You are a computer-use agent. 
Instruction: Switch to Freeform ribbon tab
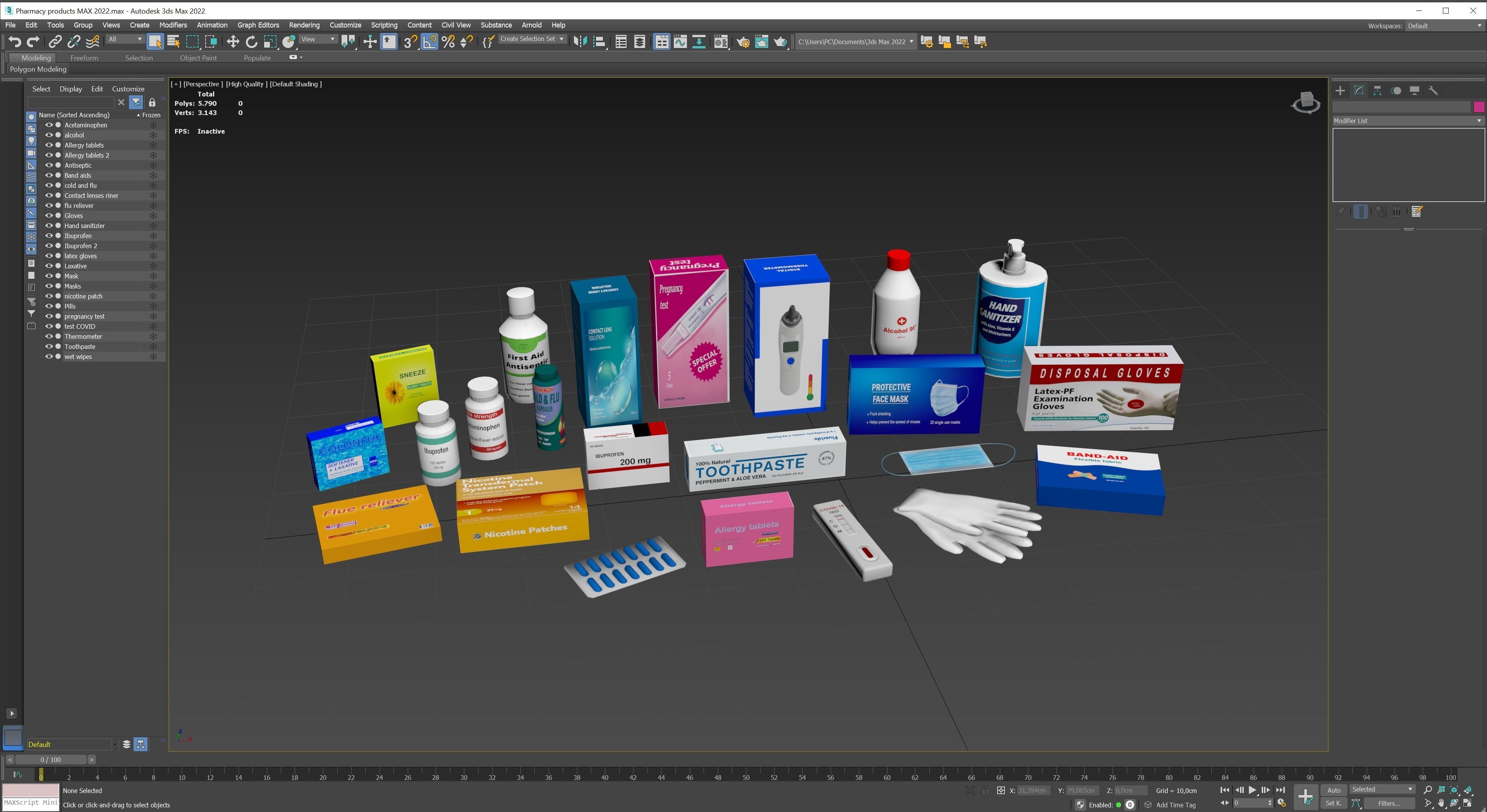pyautogui.click(x=84, y=58)
